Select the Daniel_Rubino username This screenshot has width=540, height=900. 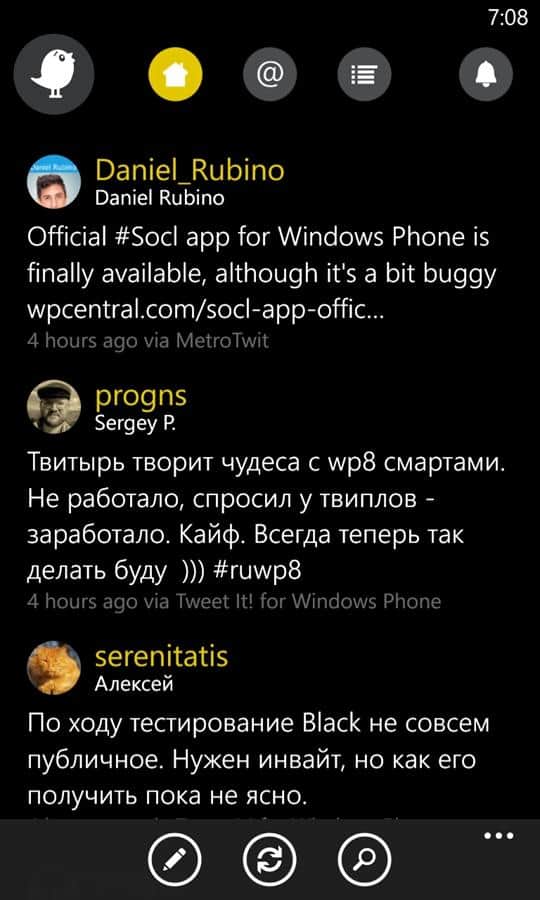tap(189, 170)
